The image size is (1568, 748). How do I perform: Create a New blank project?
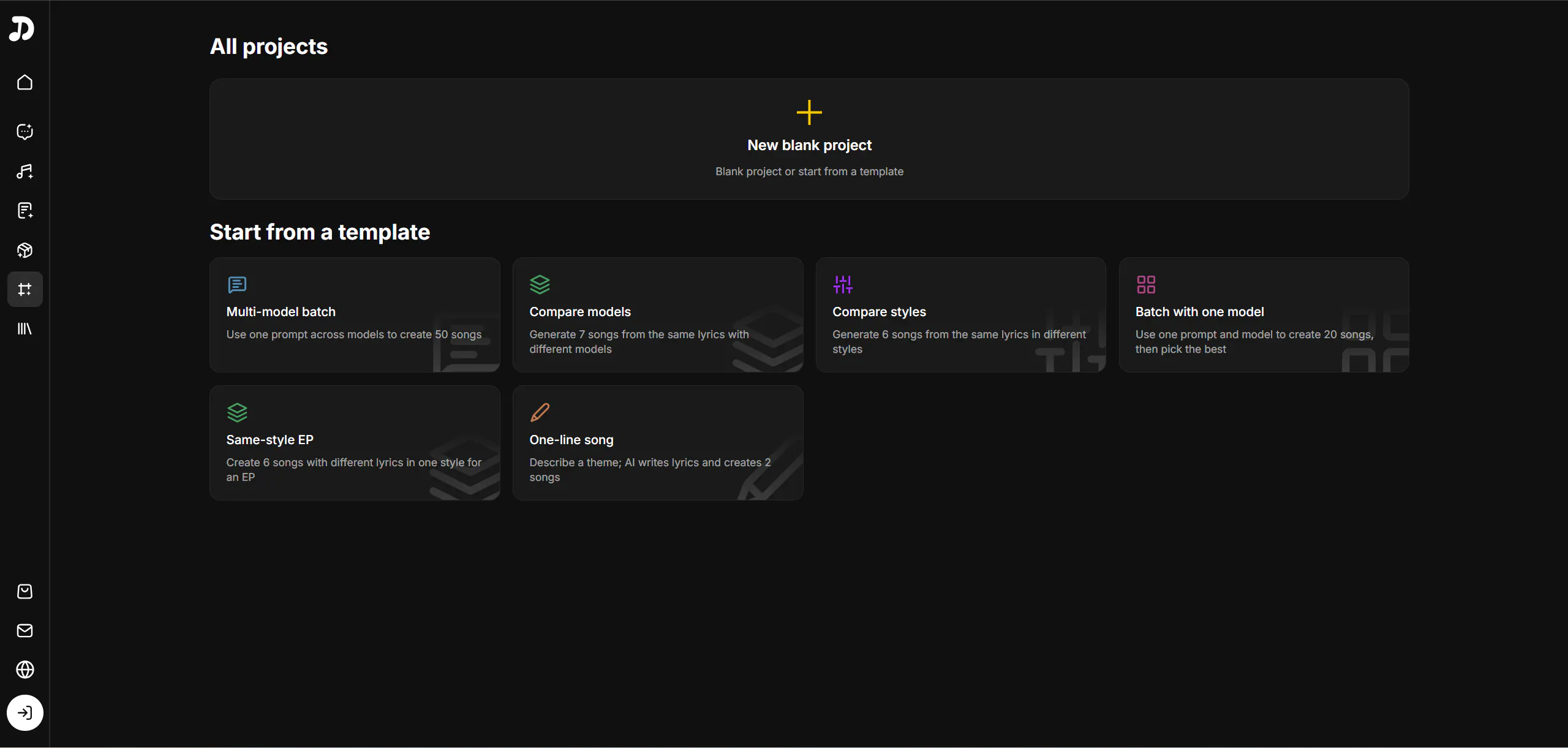tap(809, 139)
